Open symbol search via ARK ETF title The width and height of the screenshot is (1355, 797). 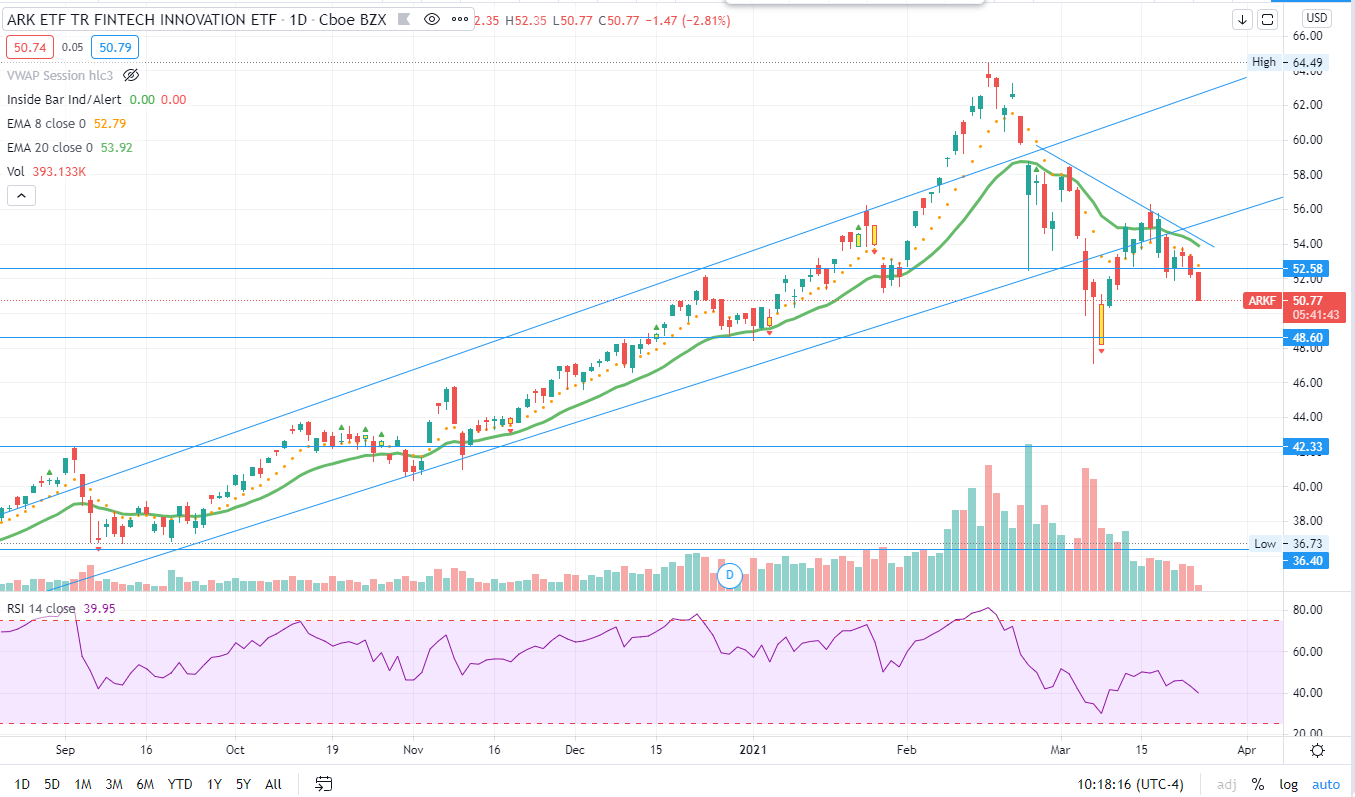[142, 19]
